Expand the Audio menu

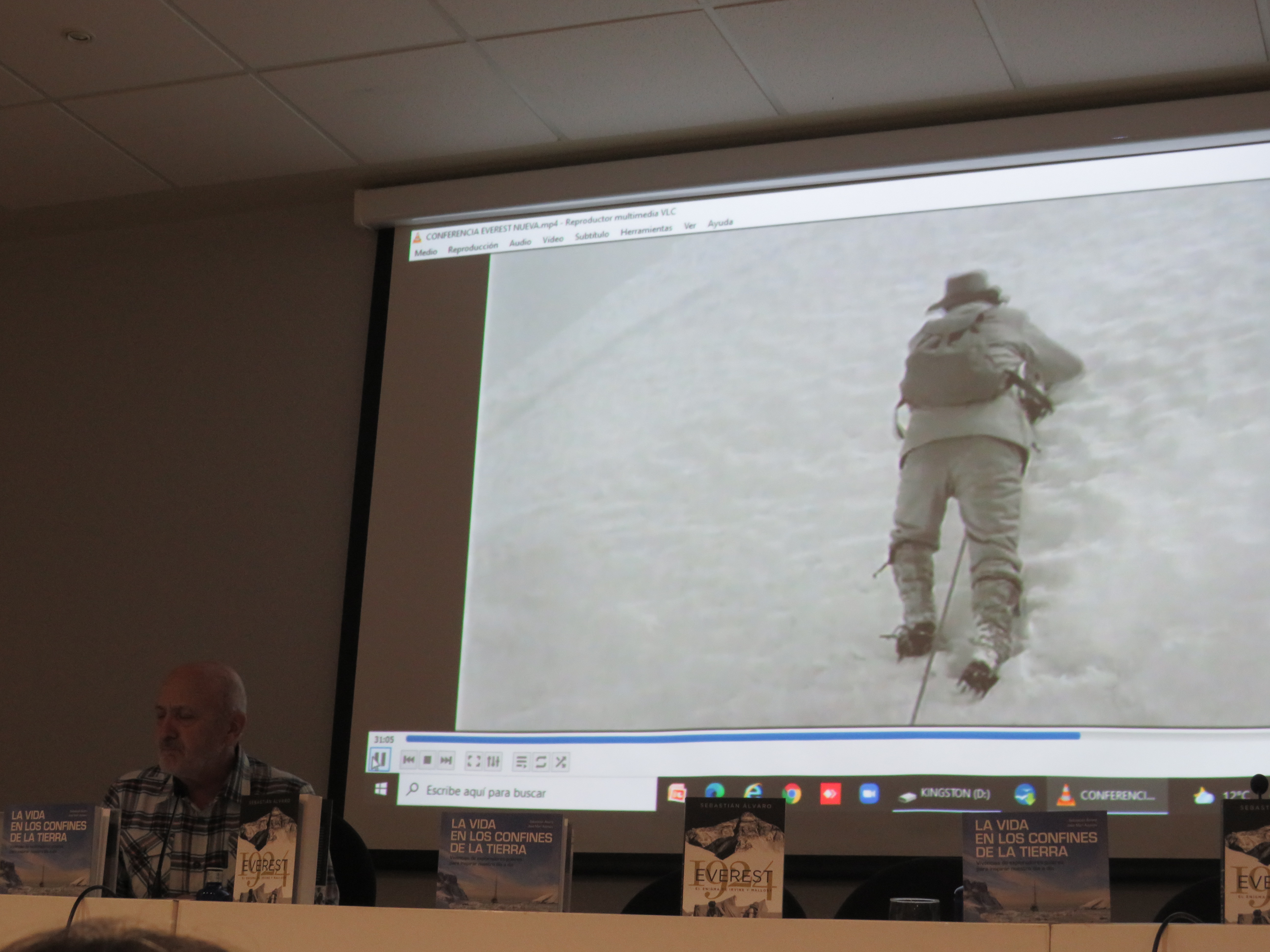pyautogui.click(x=520, y=243)
